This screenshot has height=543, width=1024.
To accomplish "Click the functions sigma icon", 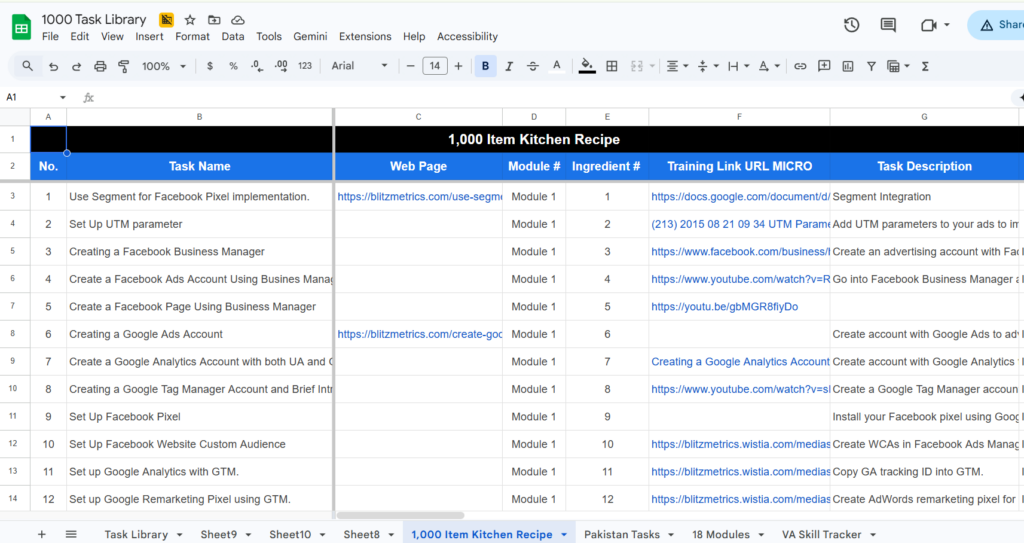I will tap(925, 66).
